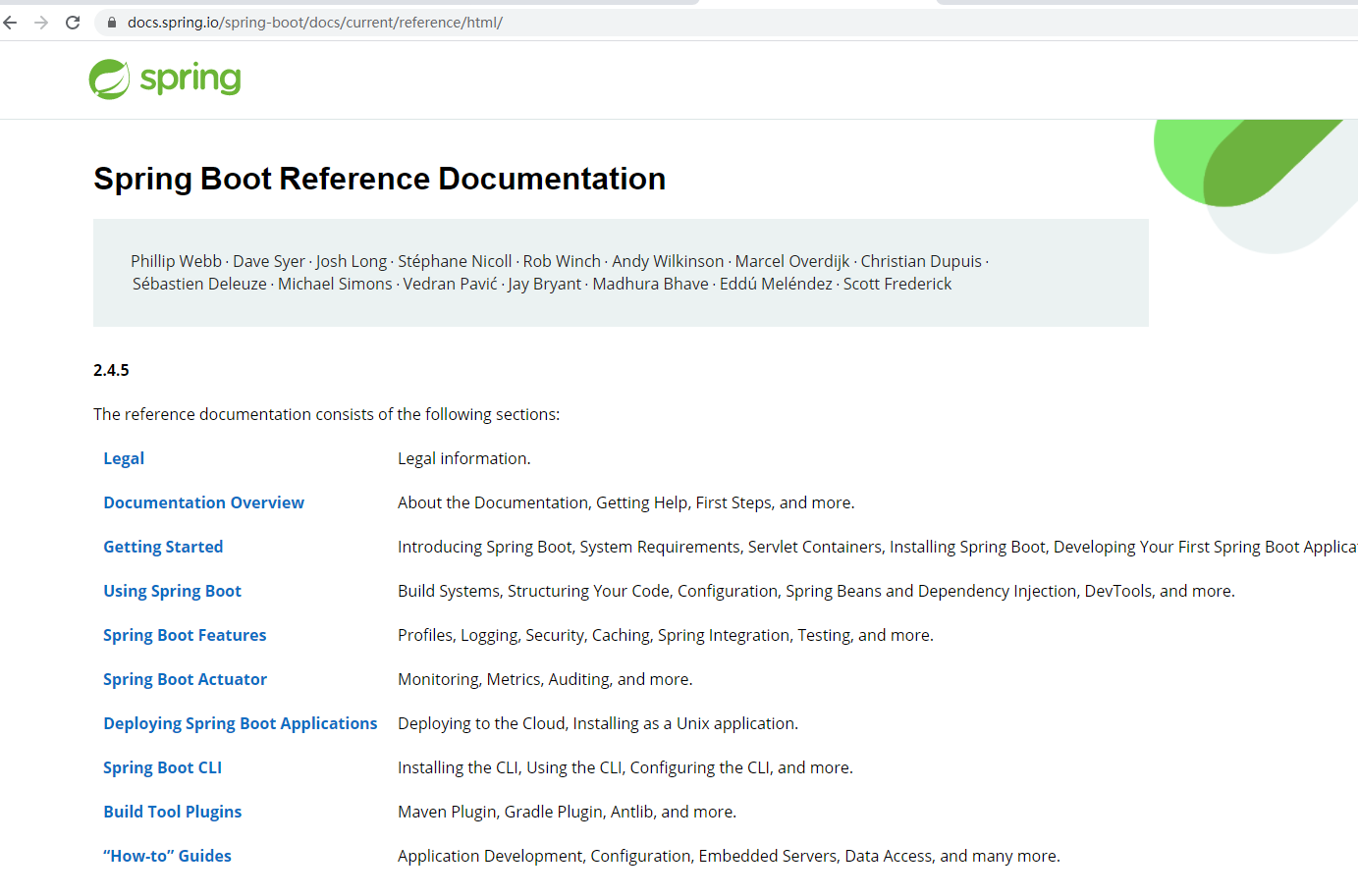Click author name Josh Long
This screenshot has width=1358, height=896.
point(352,261)
